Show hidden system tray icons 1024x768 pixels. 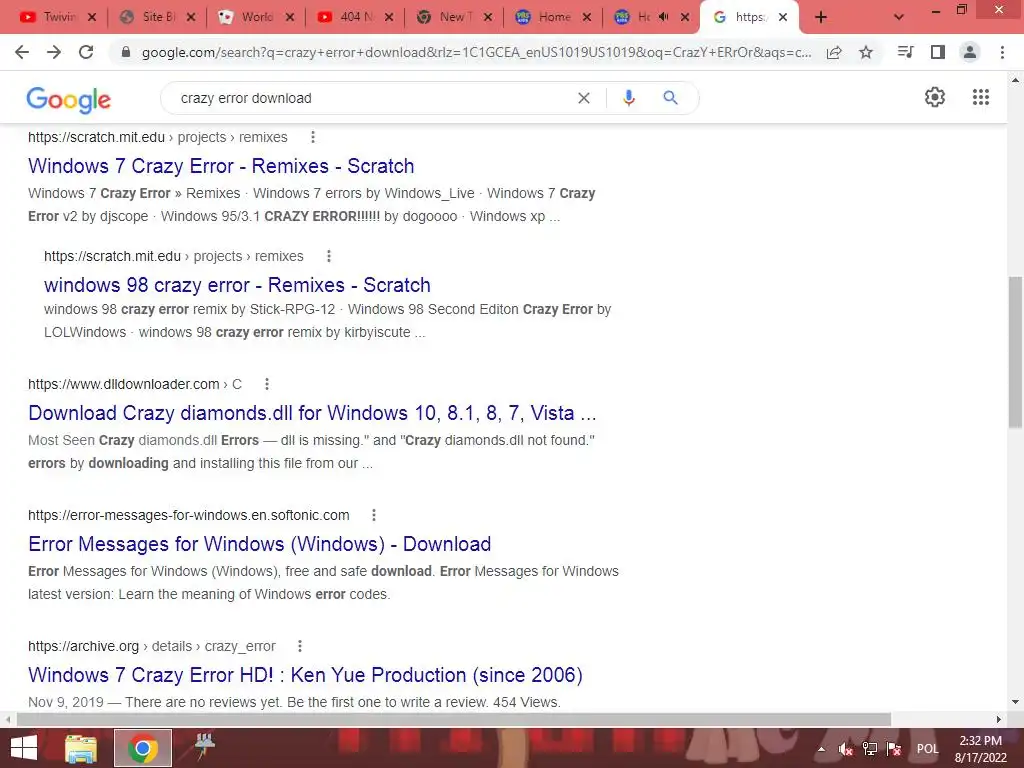[x=821, y=749]
